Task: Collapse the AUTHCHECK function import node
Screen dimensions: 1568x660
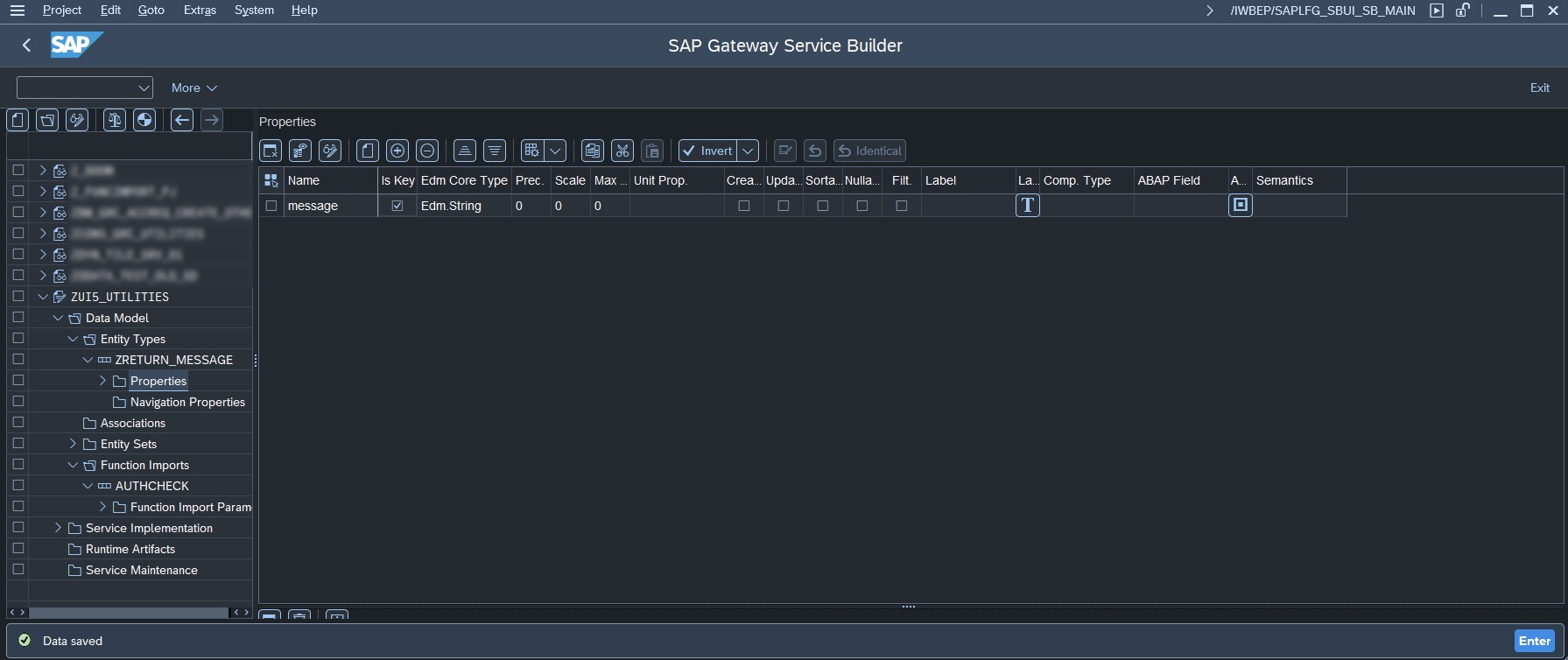Action: [x=88, y=486]
